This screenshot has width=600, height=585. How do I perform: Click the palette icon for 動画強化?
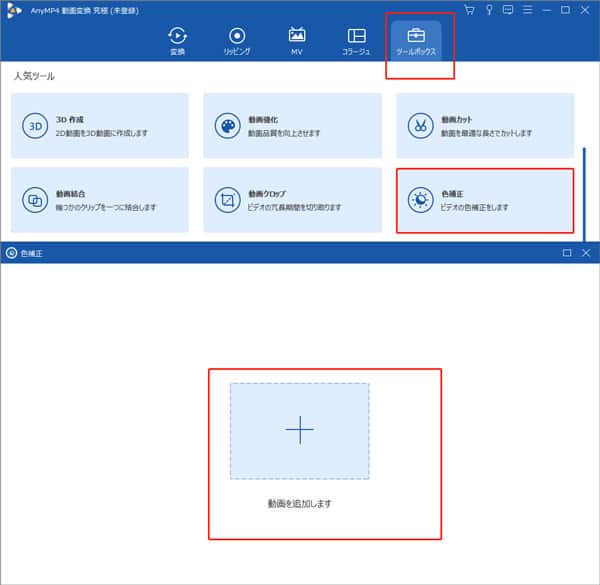click(227, 125)
